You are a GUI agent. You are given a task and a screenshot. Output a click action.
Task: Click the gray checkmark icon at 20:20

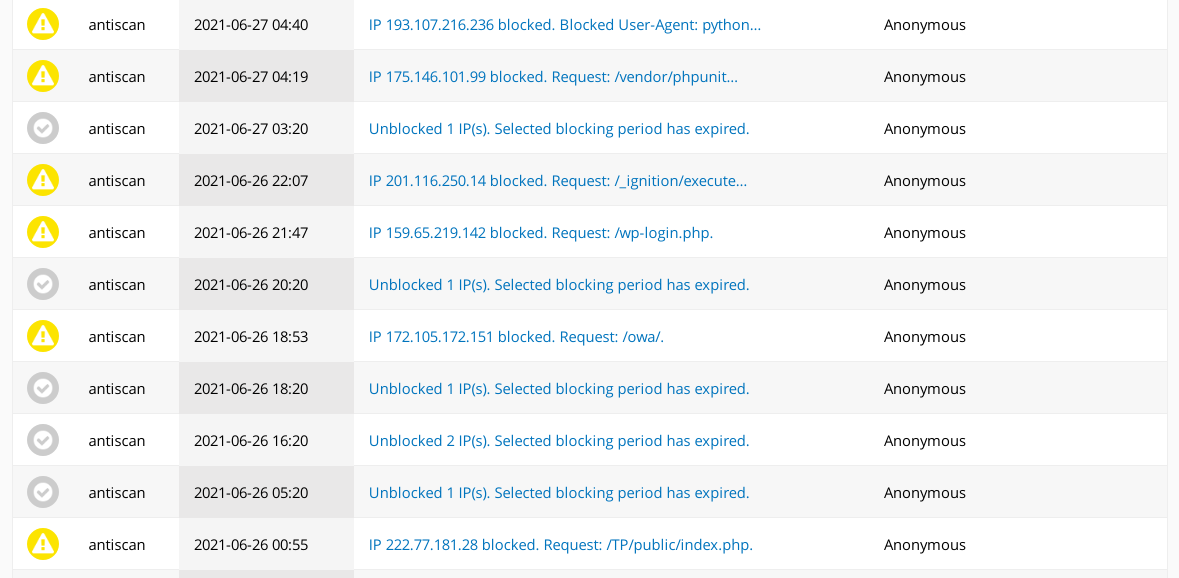pyautogui.click(x=43, y=284)
